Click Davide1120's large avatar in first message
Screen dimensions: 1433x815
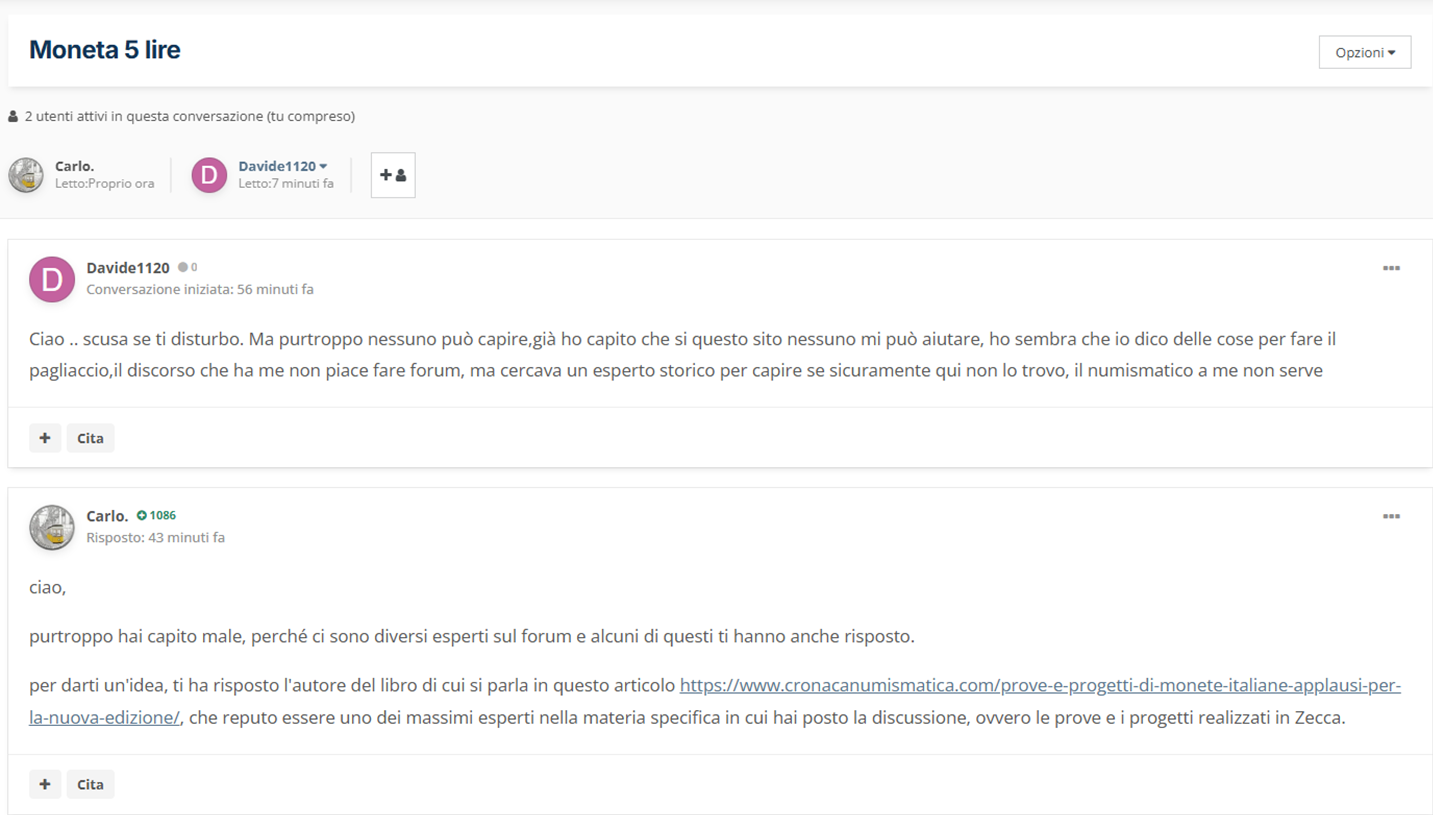(52, 279)
